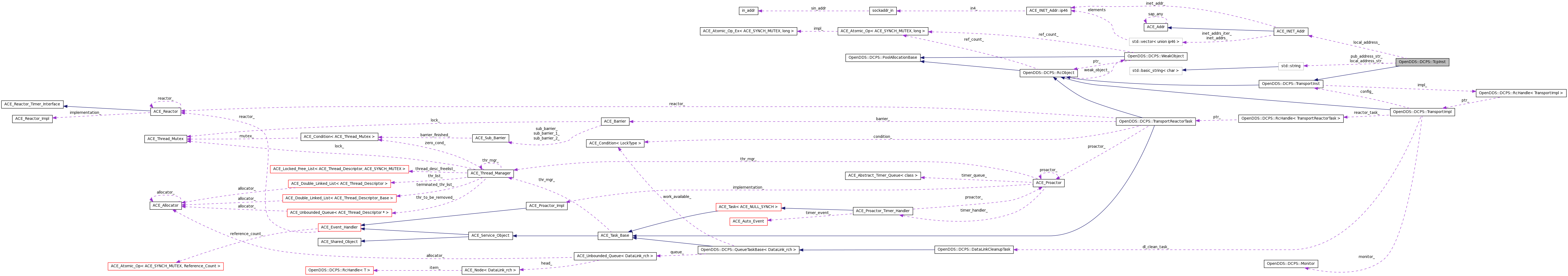Click ACE_Abstract_Timer_Queue< class > node

click(882, 176)
